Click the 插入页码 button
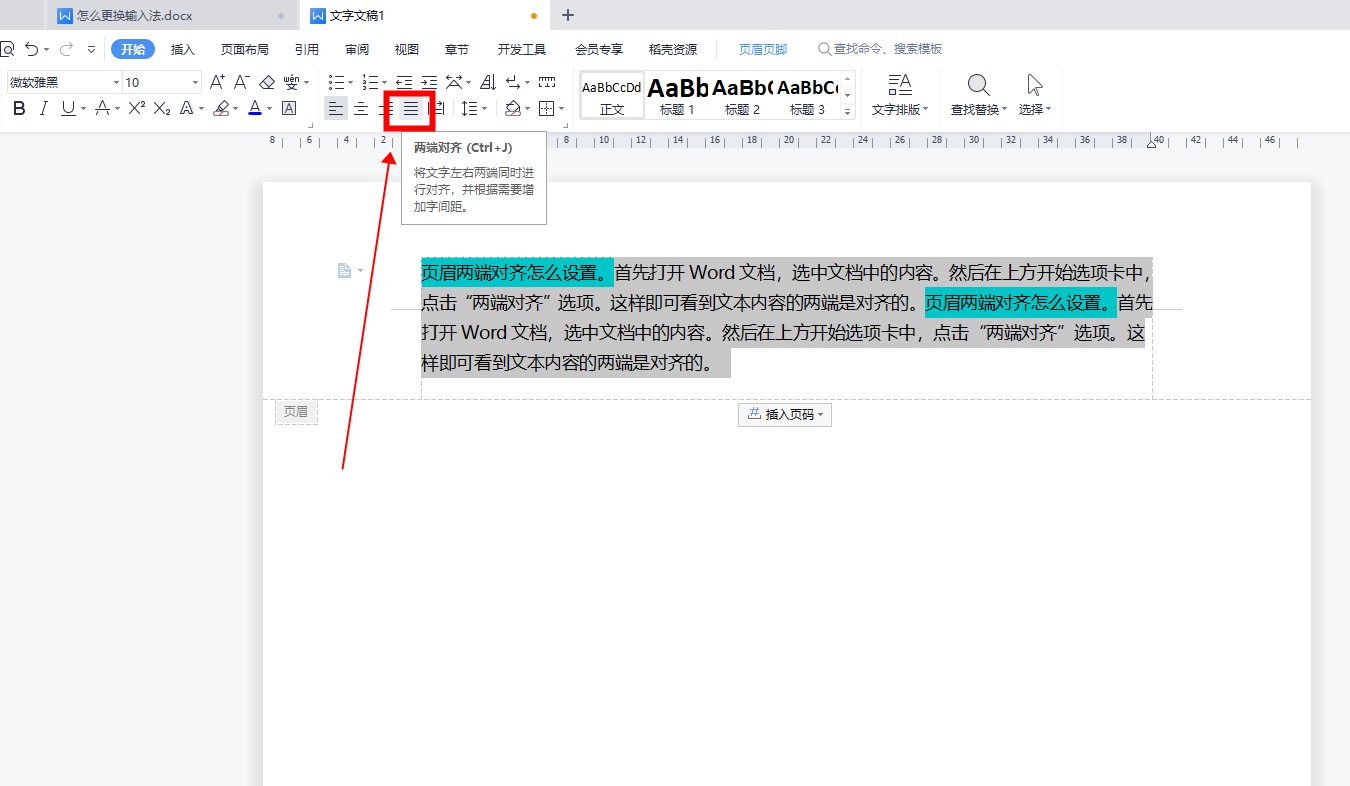This screenshot has width=1350, height=786. tap(785, 415)
